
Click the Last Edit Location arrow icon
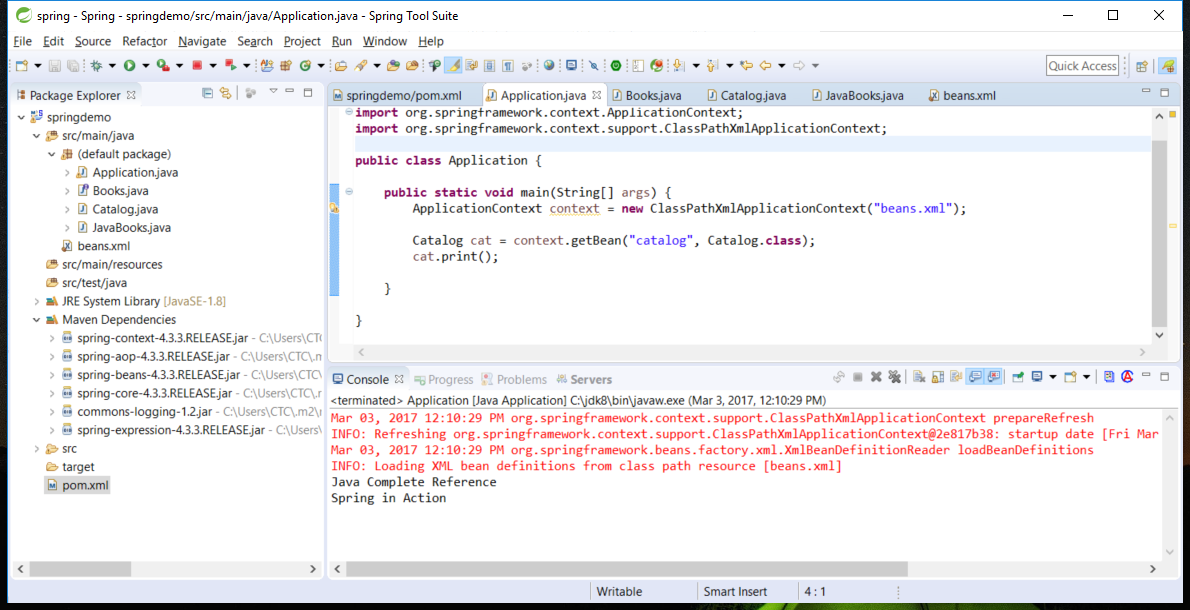[x=746, y=66]
